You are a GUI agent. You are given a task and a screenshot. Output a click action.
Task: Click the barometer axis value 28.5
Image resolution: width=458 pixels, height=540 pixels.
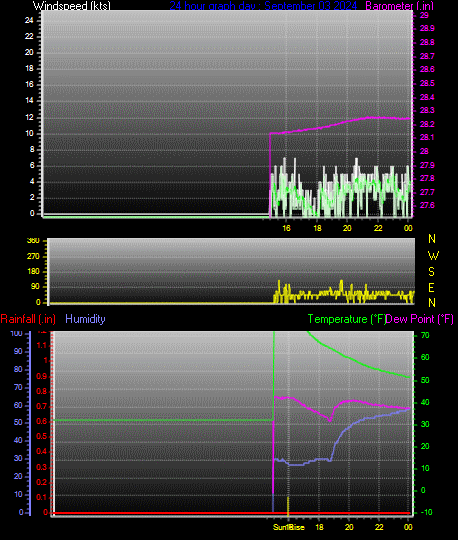(x=427, y=83)
